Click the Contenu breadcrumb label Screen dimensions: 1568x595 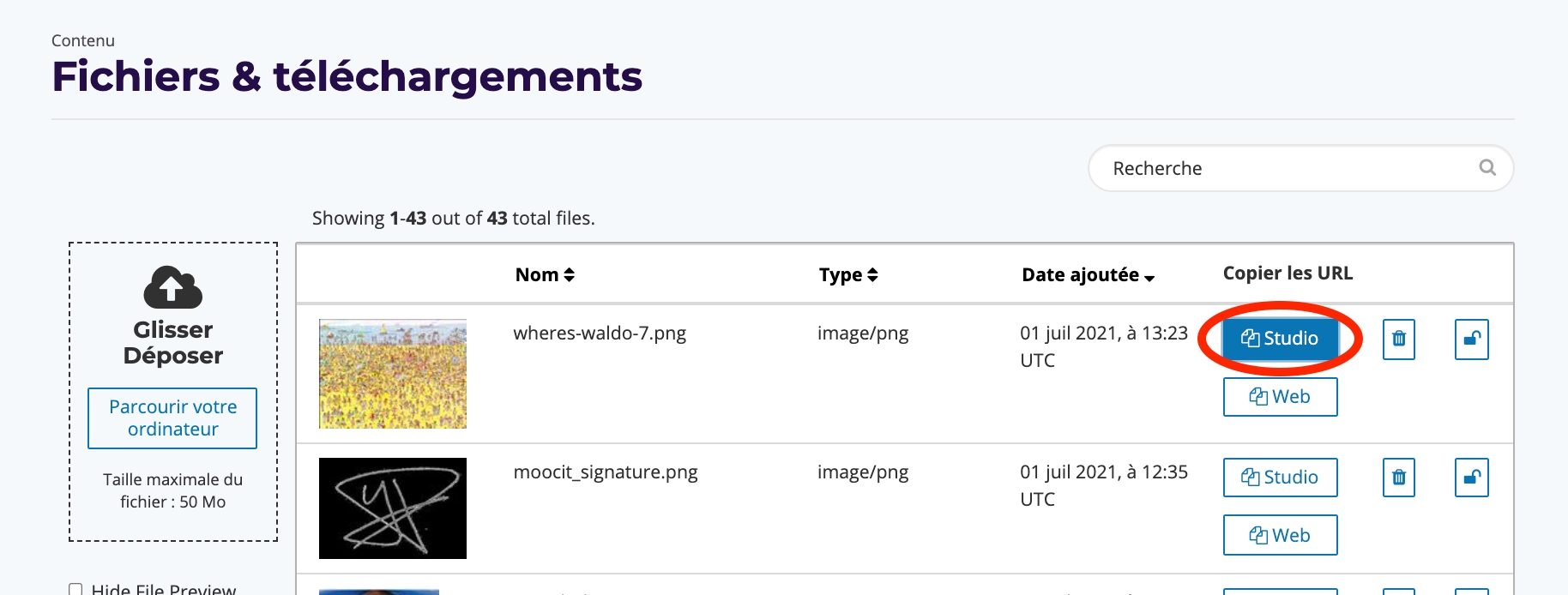(x=83, y=40)
